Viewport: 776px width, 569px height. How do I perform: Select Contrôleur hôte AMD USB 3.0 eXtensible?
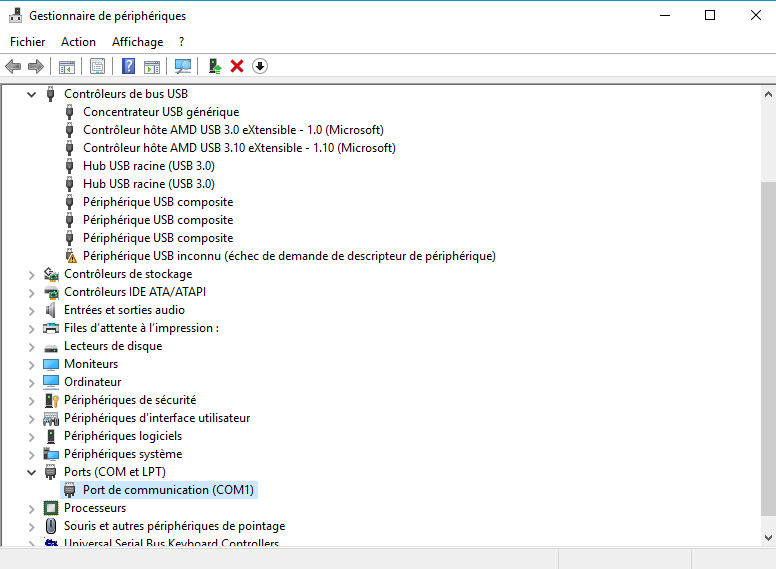point(233,130)
